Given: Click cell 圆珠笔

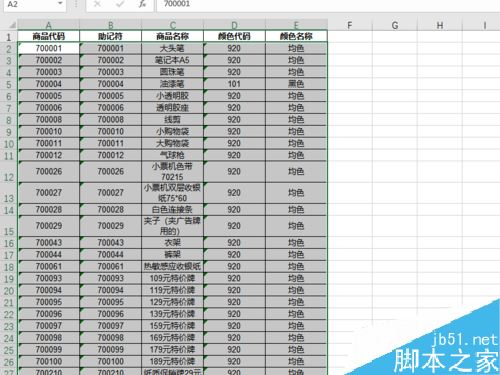Looking at the screenshot, I should 173,72.
